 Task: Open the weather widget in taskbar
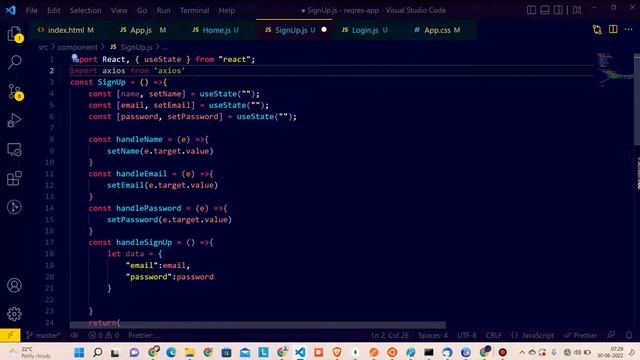(31, 352)
